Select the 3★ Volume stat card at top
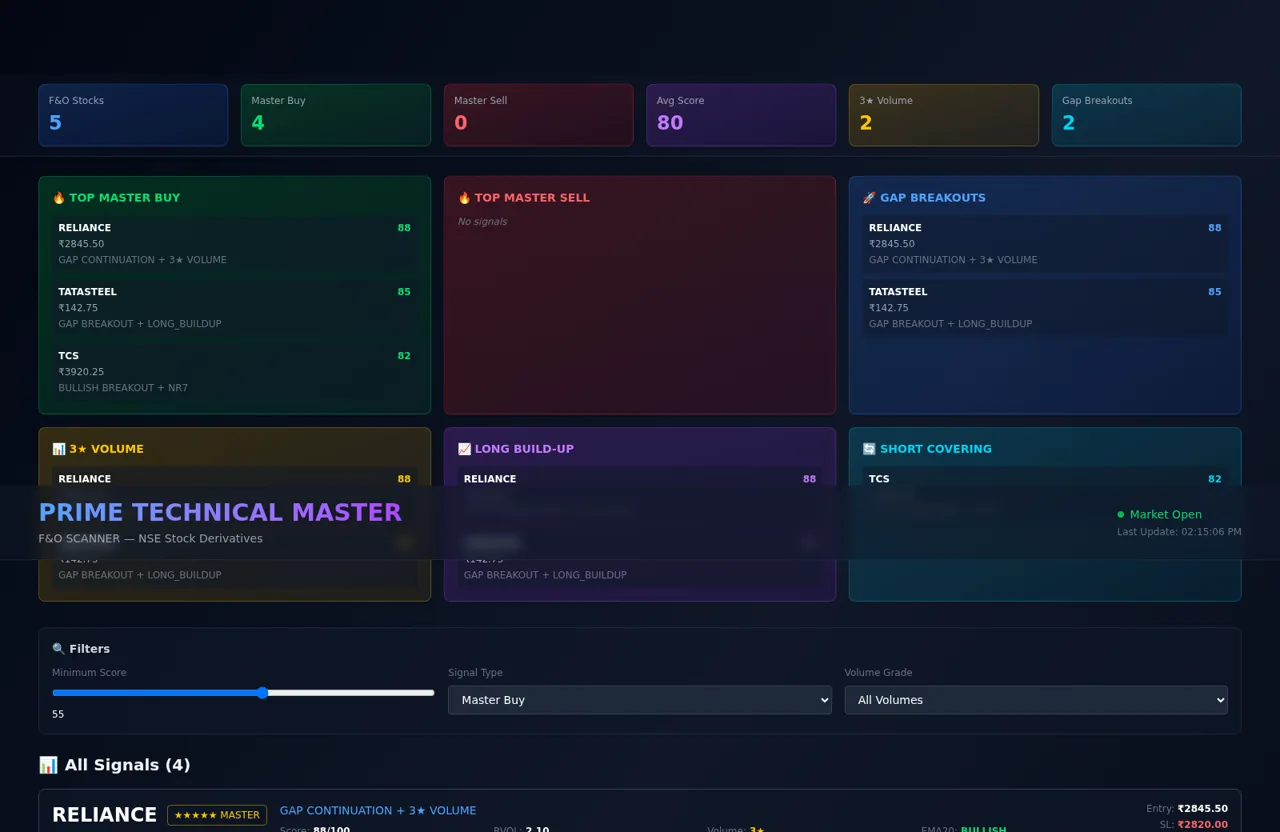Screen dimensions: 1280x832 [x=944, y=115]
